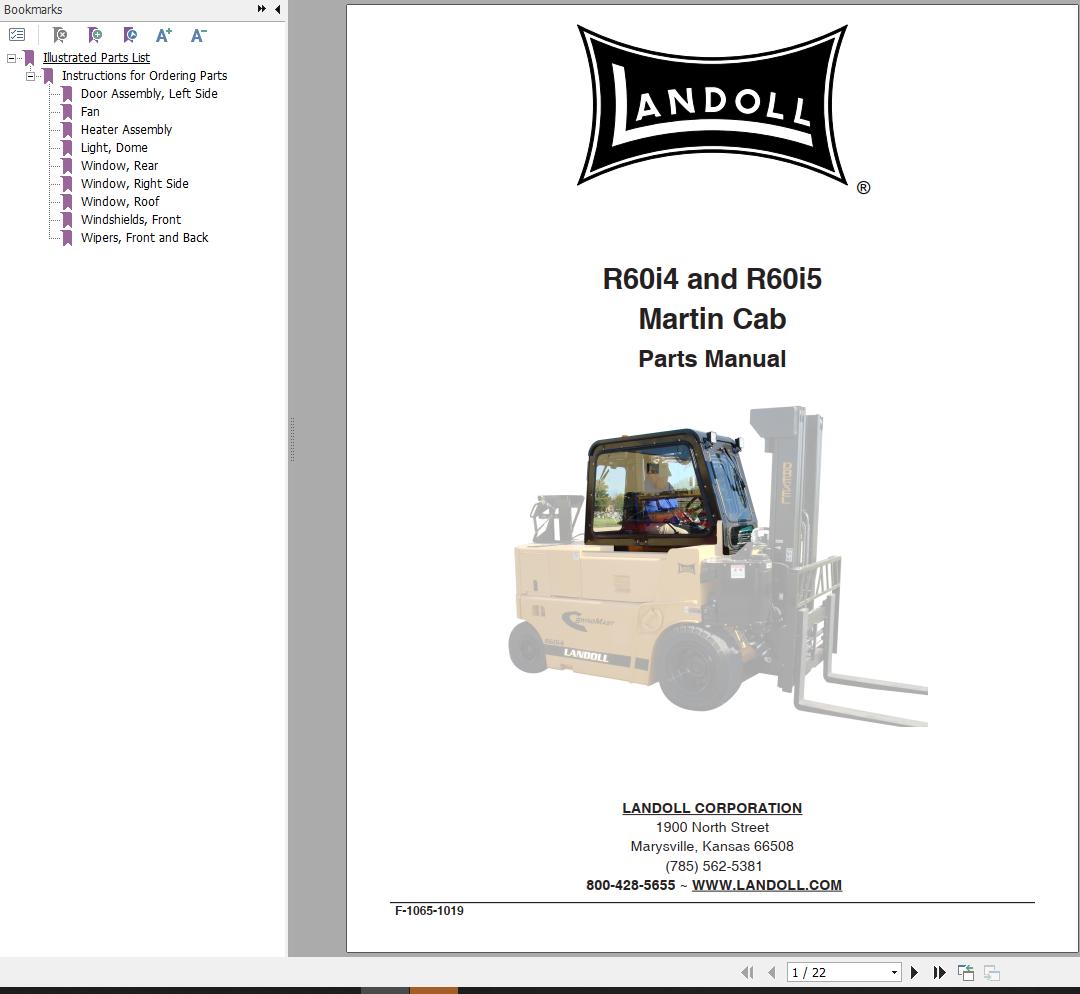The width and height of the screenshot is (1080, 994).
Task: Collapse the Instructions for Ordering Parts node
Action: pyautogui.click(x=29, y=75)
